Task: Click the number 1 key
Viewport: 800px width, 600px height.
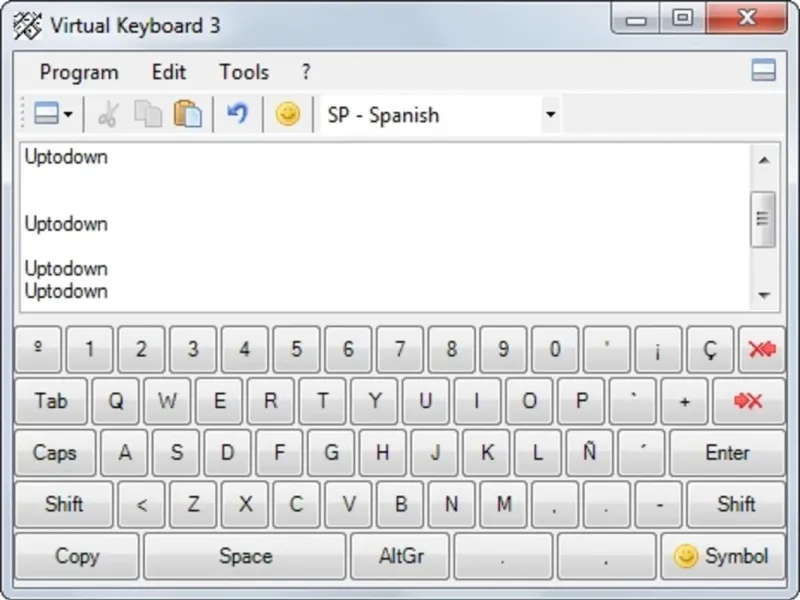Action: point(90,349)
